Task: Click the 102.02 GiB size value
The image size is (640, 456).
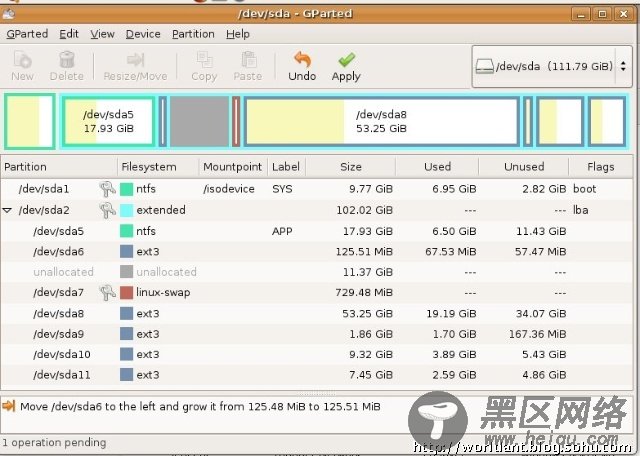Action: coord(364,210)
